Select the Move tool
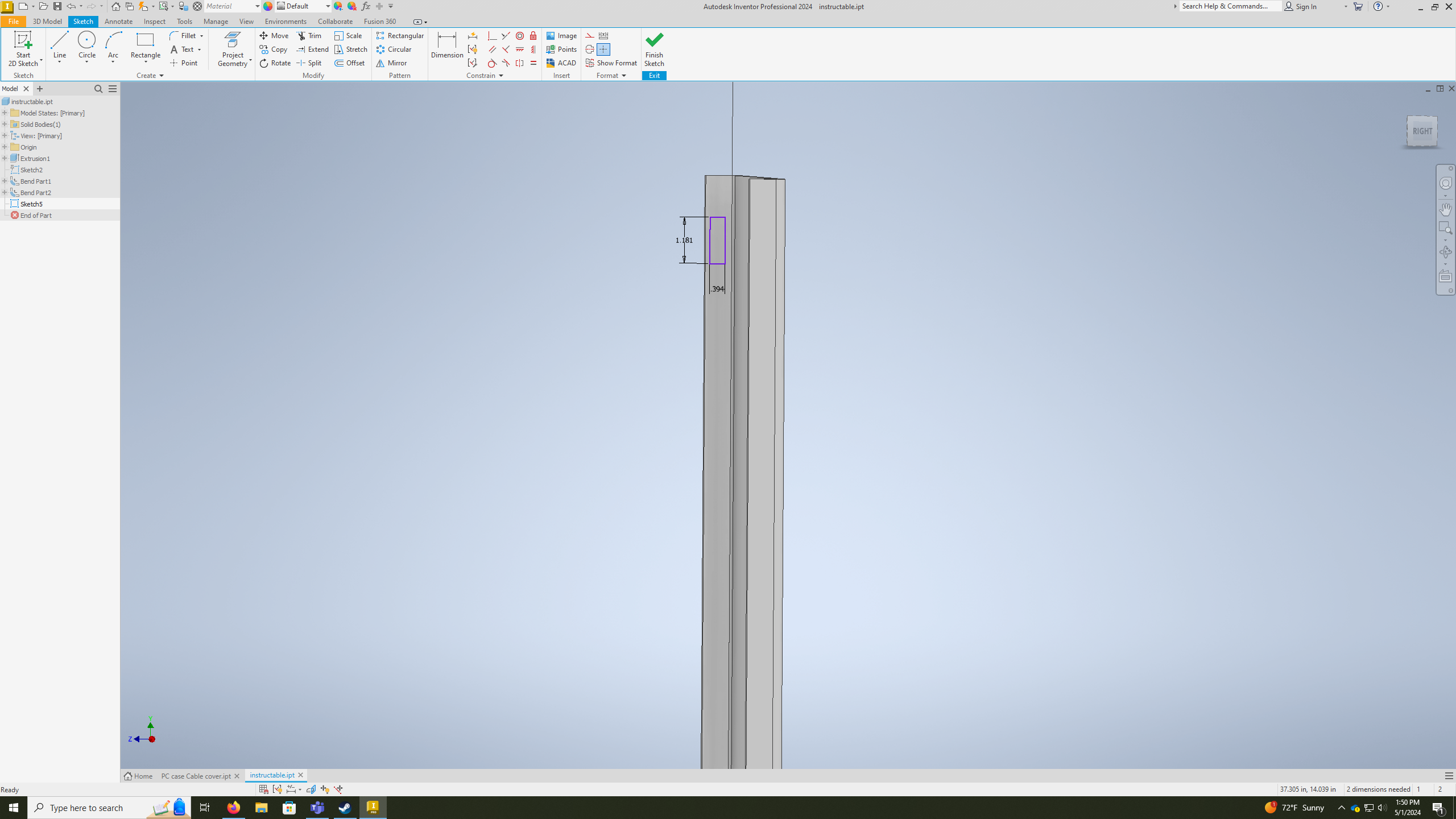The height and width of the screenshot is (819, 1456). pyautogui.click(x=274, y=35)
